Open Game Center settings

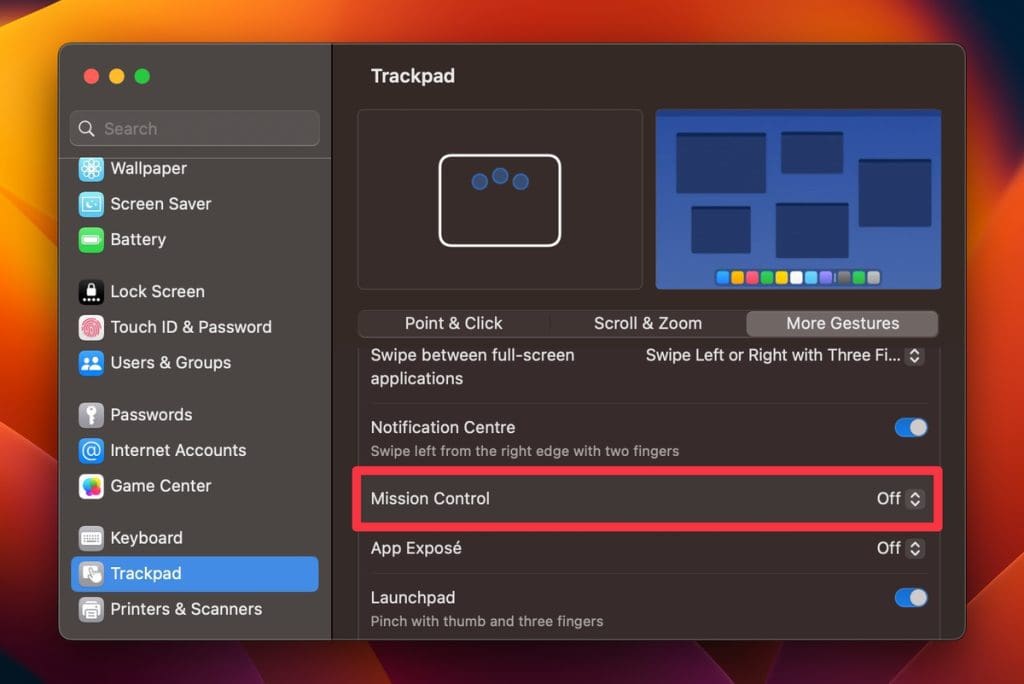click(x=161, y=486)
